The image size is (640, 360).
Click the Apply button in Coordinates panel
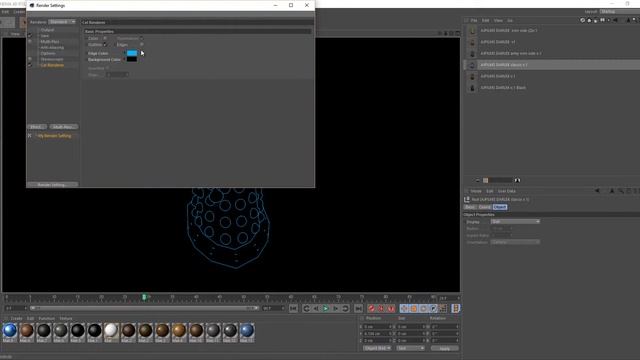click(x=444, y=348)
